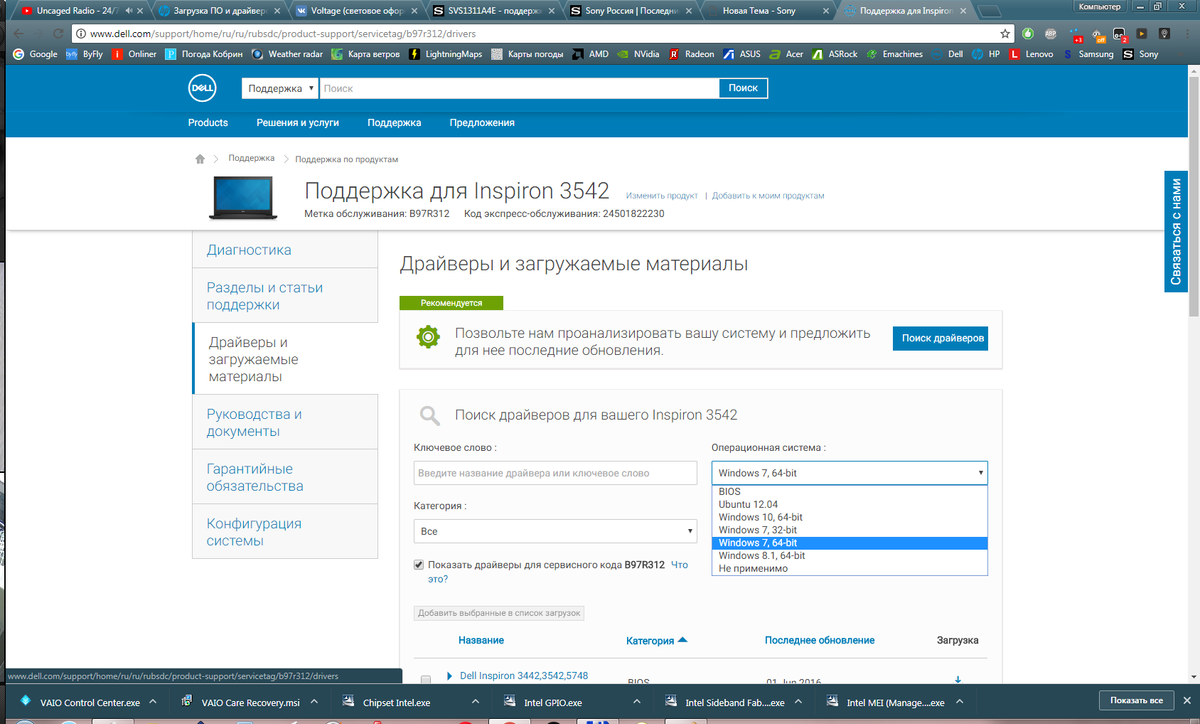This screenshot has height=724, width=1200.
Task: Click the download arrow for BIOS row
Action: (958, 680)
